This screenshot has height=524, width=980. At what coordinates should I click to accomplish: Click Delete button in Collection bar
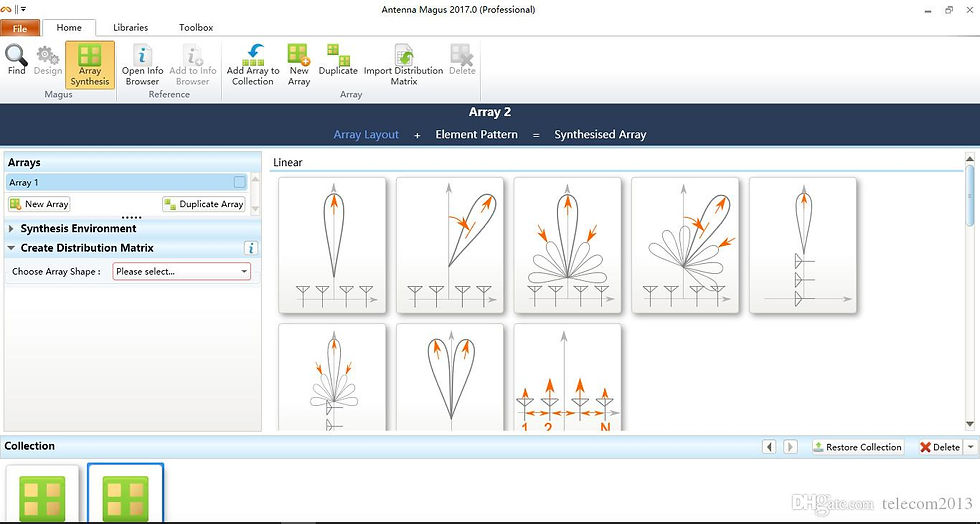point(939,447)
